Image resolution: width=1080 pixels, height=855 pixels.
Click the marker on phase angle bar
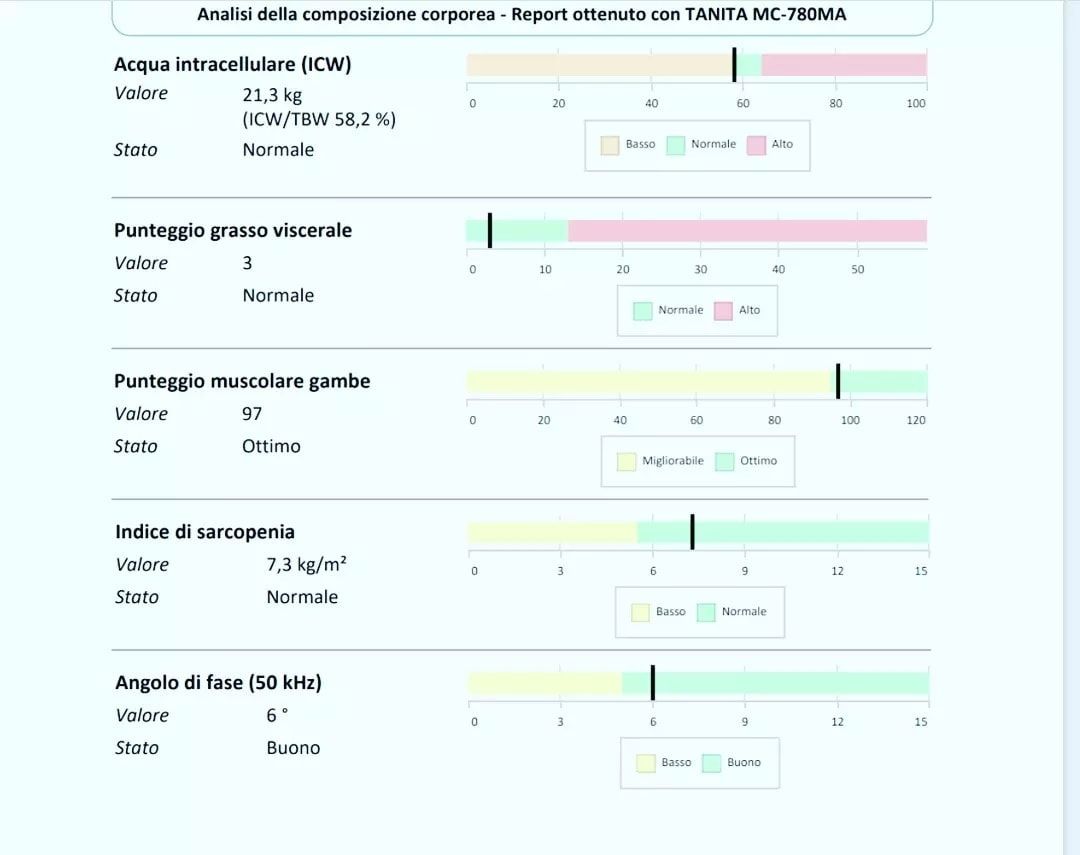652,683
